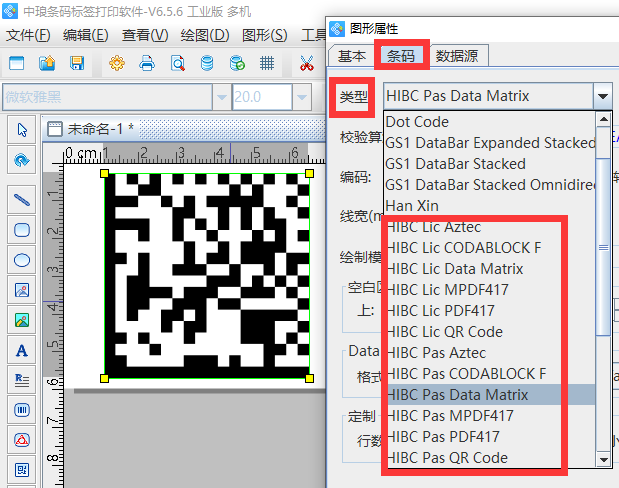Click the font size field 20.0
The height and width of the screenshot is (488, 619).
262,97
